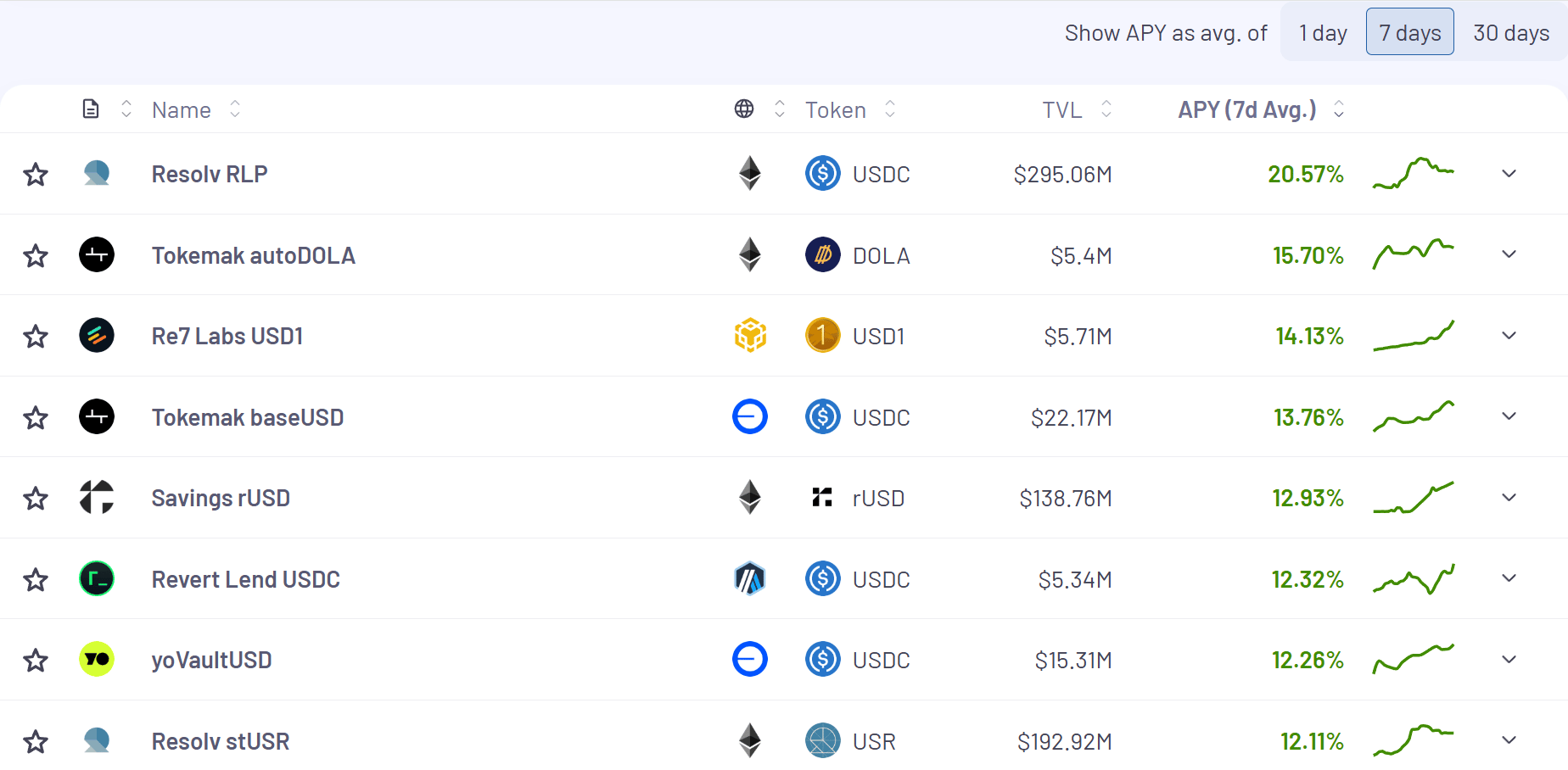Toggle the favorite star for yoVaultUSD
1568x770 pixels.
(x=36, y=661)
